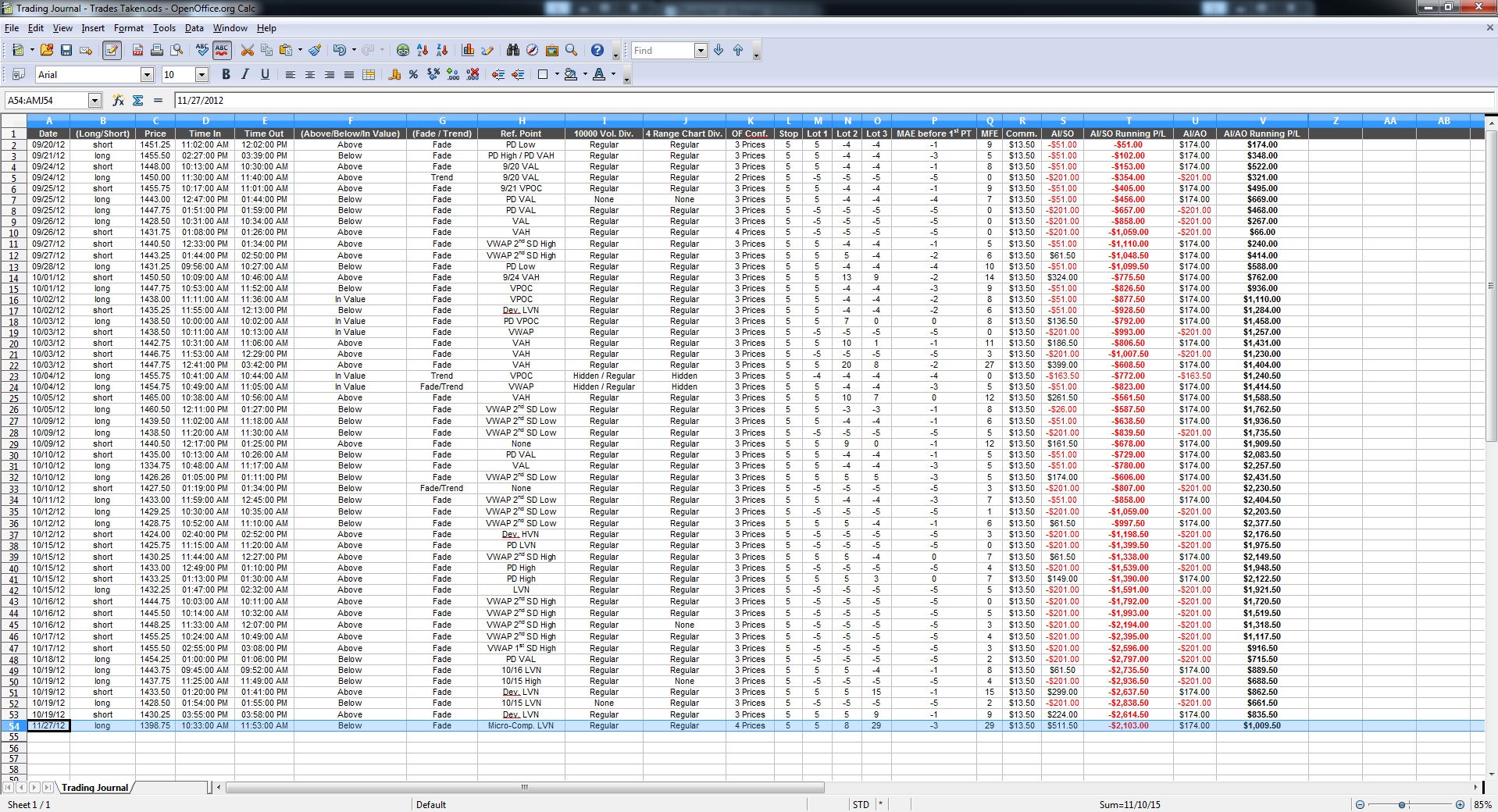Screen dimensions: 1498x812
Task: Delete a decimal place
Action: tap(473, 74)
